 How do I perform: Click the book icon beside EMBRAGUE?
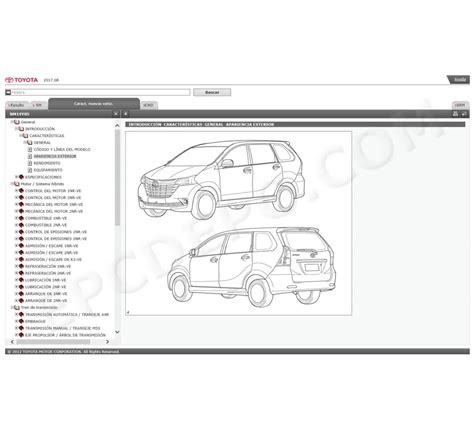coord(21,321)
